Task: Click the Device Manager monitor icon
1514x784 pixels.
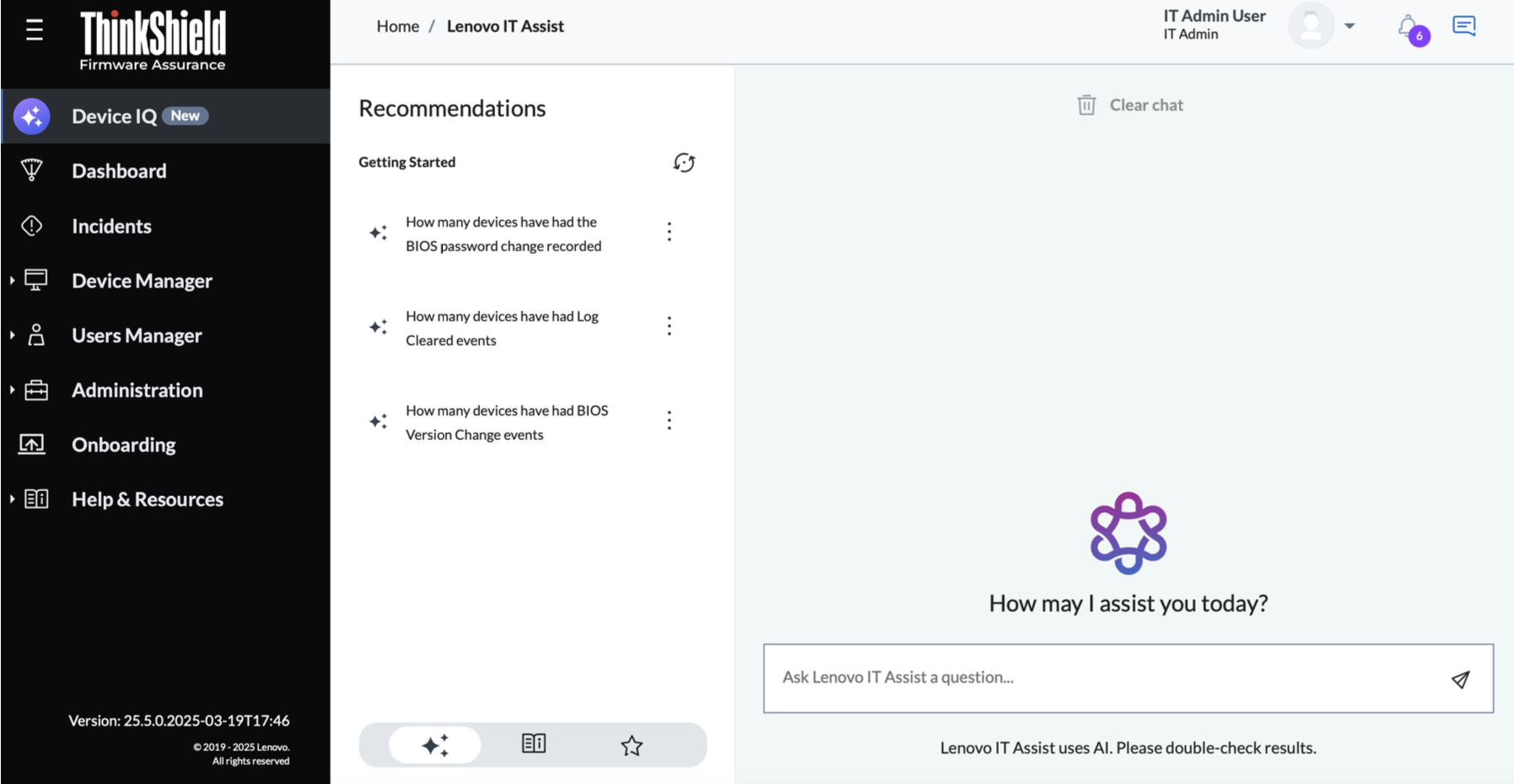Action: click(x=35, y=280)
